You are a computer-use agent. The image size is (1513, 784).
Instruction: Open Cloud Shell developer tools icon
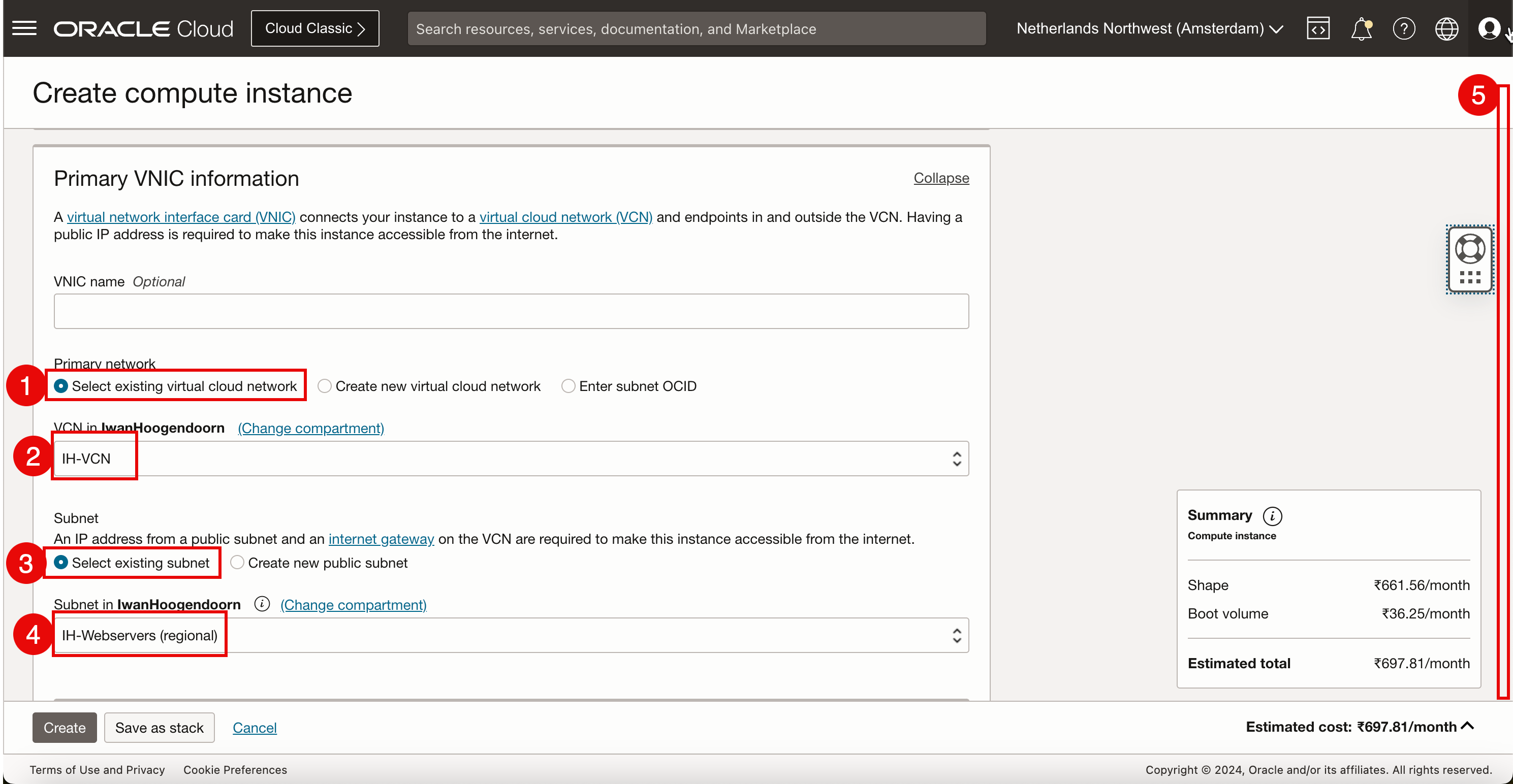[x=1318, y=28]
